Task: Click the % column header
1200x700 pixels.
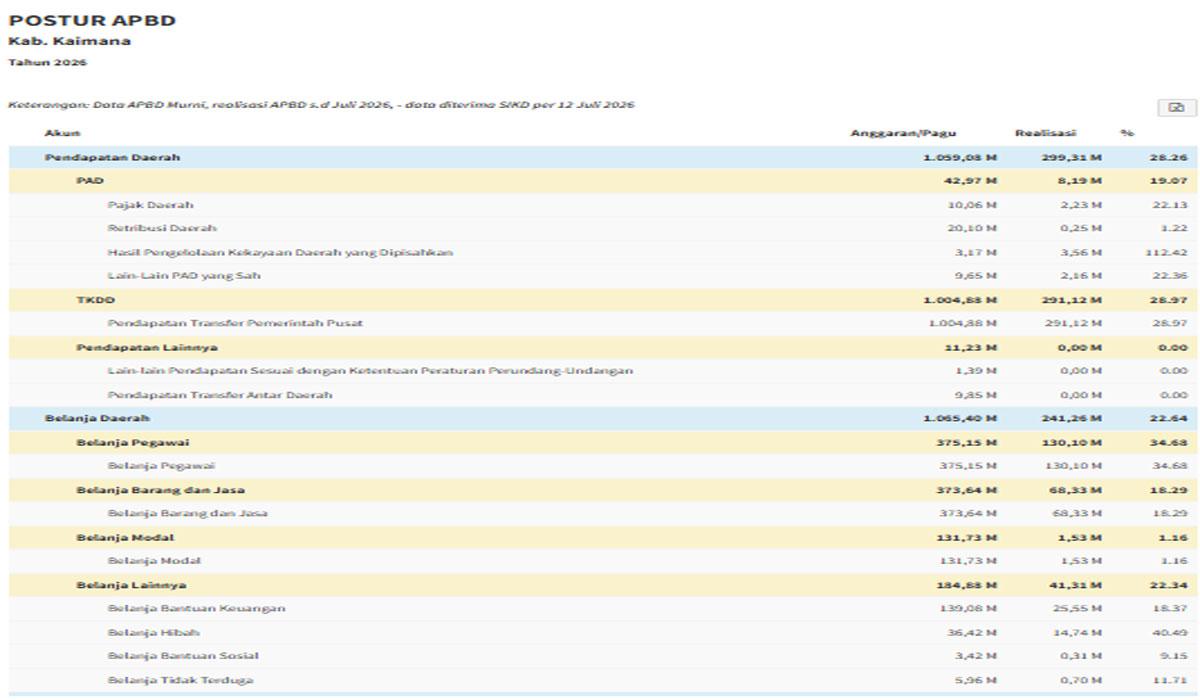Action: (x=1127, y=133)
